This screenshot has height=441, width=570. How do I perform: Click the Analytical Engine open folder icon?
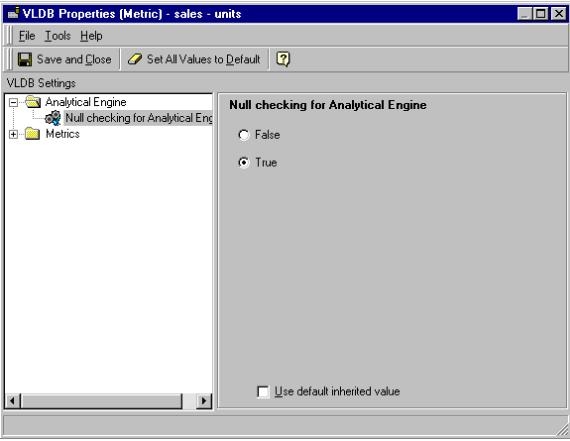click(33, 102)
